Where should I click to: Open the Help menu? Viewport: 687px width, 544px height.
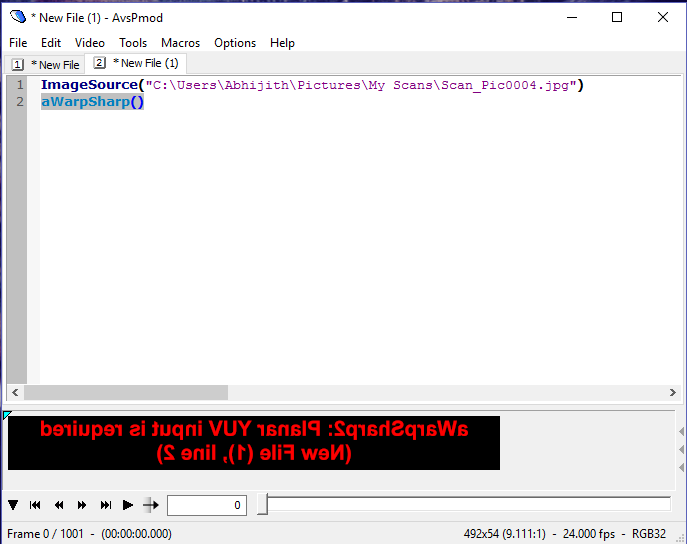pos(282,43)
